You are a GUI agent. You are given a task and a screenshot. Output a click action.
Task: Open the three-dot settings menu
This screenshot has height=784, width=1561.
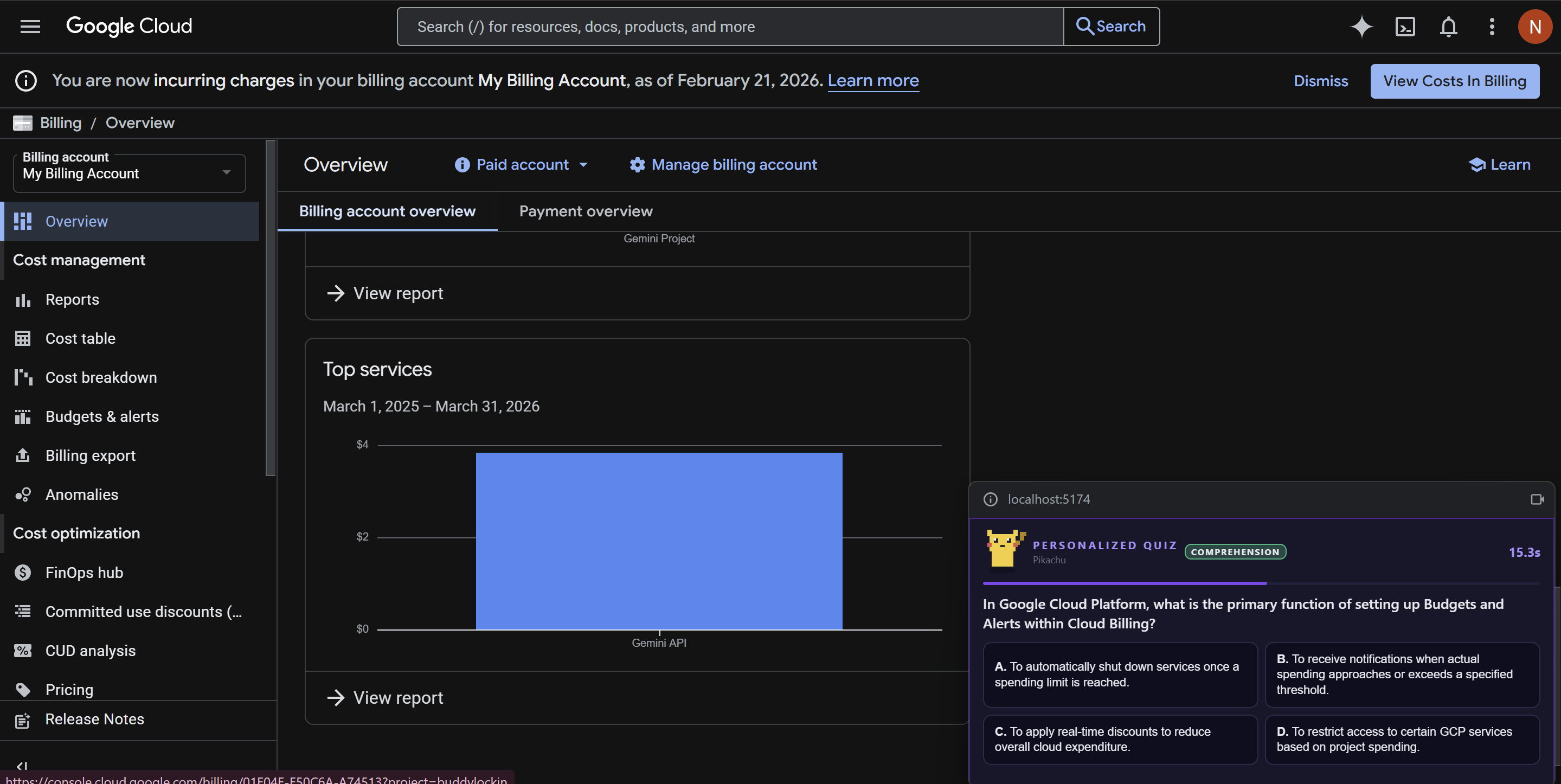tap(1491, 26)
